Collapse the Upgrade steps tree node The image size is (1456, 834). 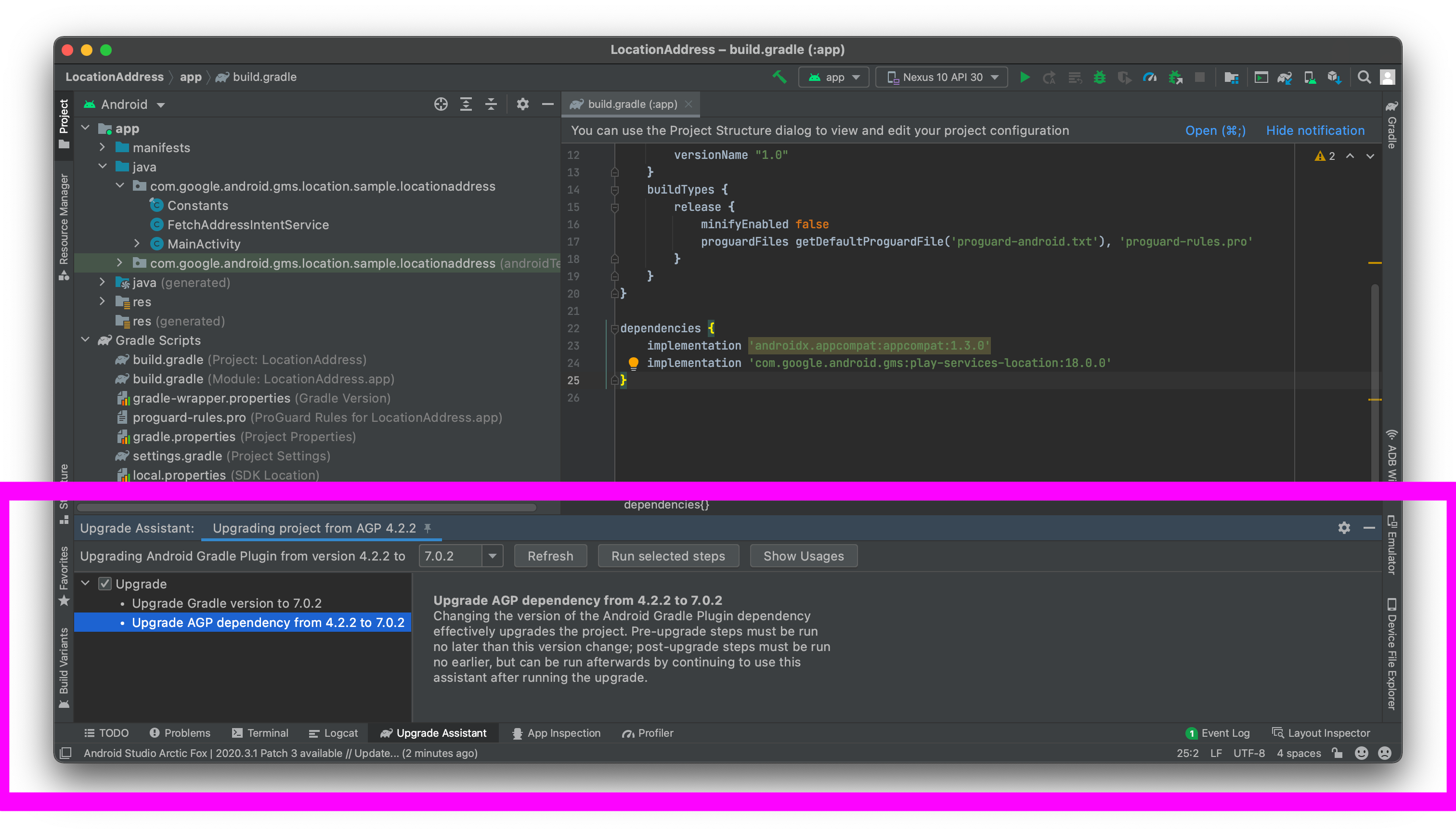coord(85,583)
